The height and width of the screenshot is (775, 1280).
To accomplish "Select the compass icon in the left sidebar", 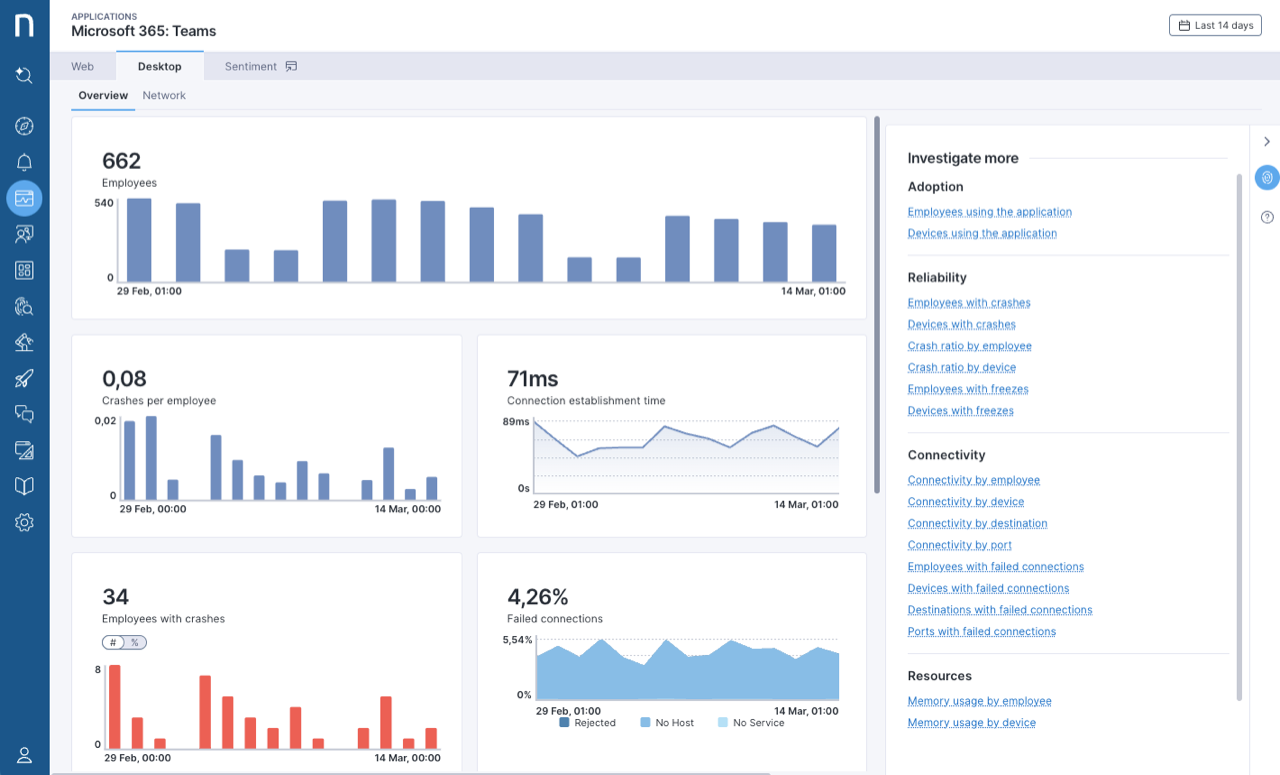I will point(24,125).
